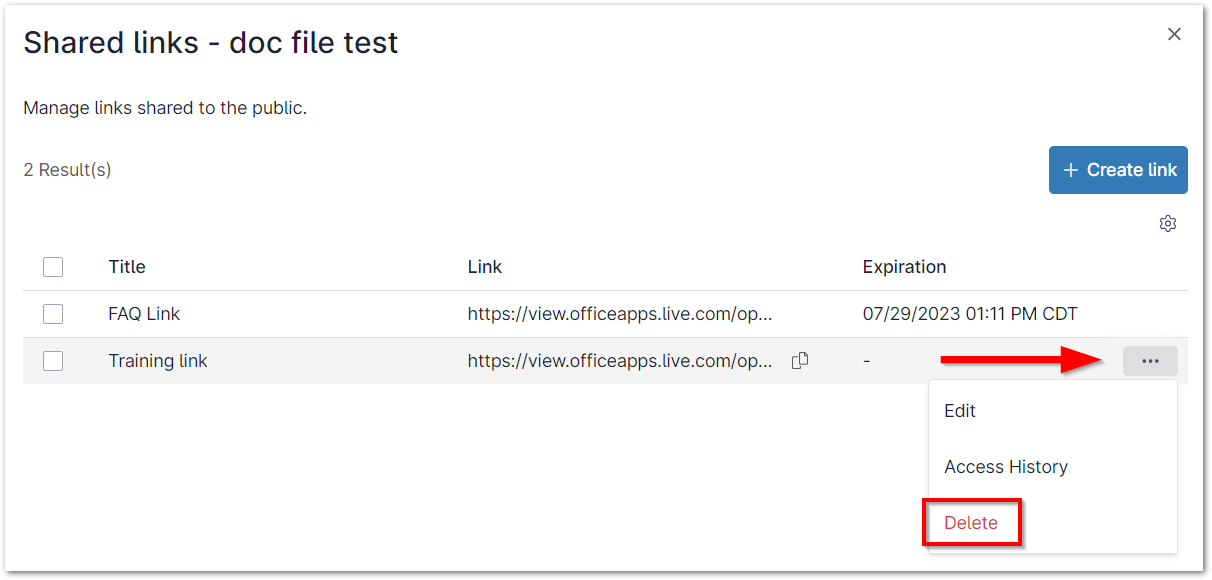The width and height of the screenshot is (1212, 580).
Task: Check the Training link row checkbox
Action: click(x=54, y=360)
